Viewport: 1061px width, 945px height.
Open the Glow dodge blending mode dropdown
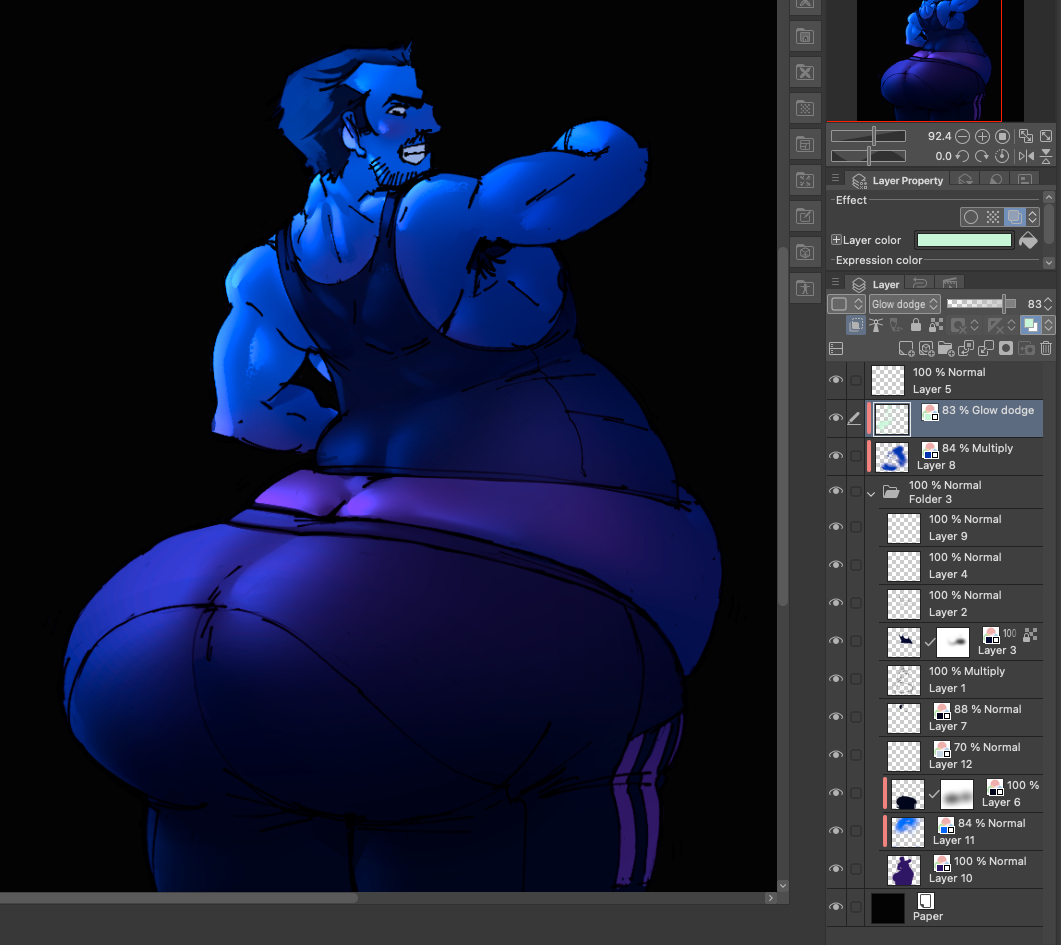point(904,304)
